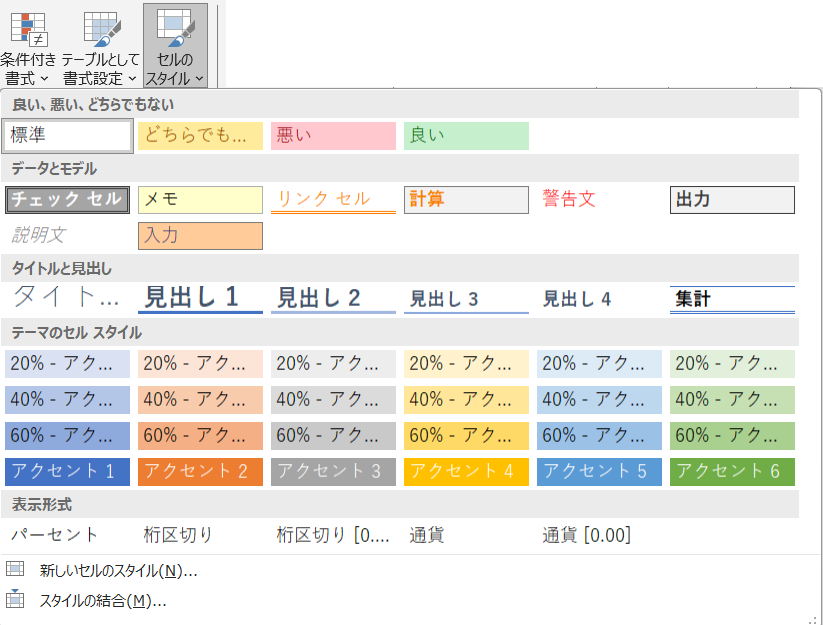This screenshot has width=823, height=625.
Task: Click the テーブルとして書式設定 icon
Action: [101, 25]
